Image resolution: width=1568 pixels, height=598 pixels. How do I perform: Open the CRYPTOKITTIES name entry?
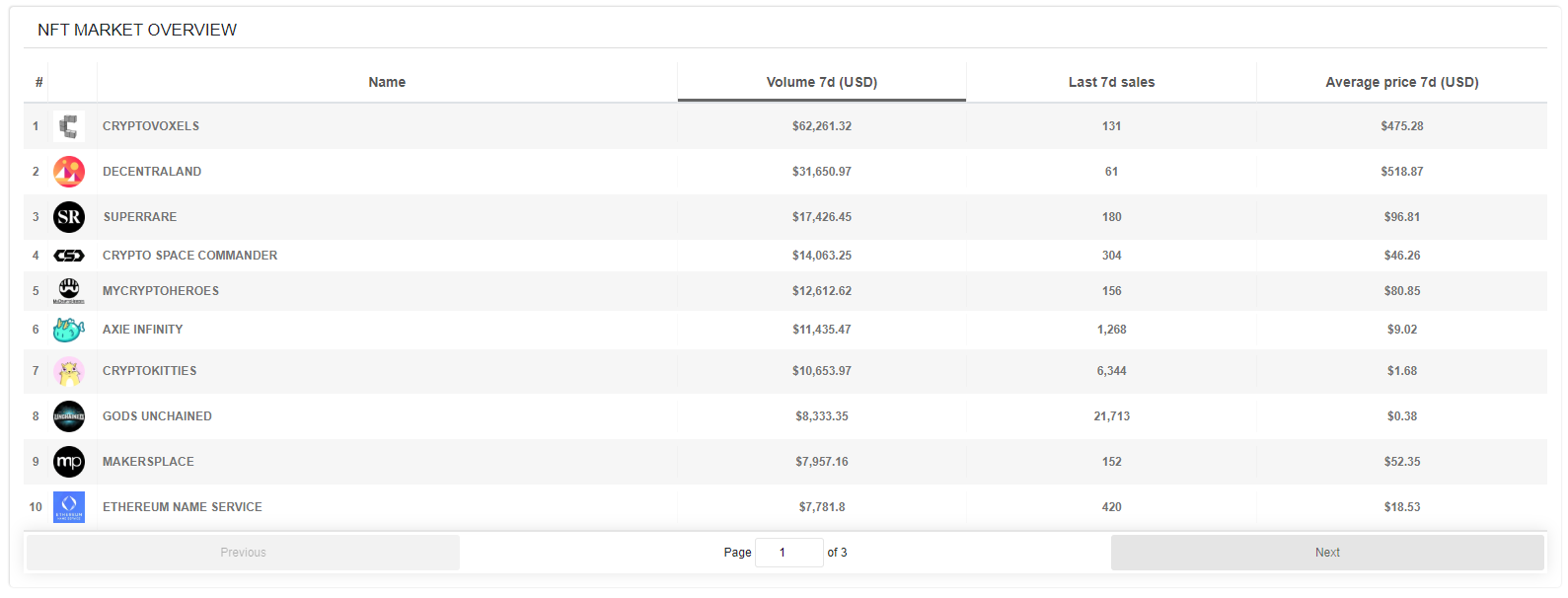pos(150,371)
